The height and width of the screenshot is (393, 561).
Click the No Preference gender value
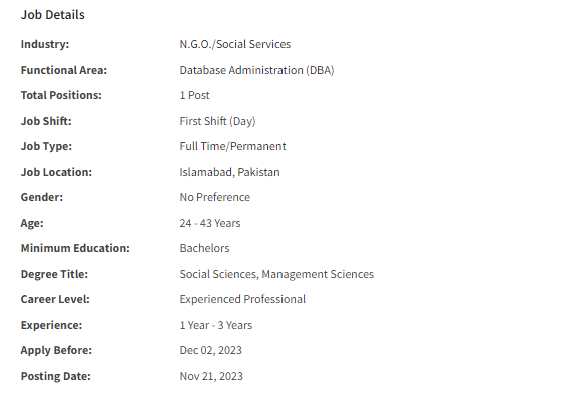pyautogui.click(x=215, y=197)
